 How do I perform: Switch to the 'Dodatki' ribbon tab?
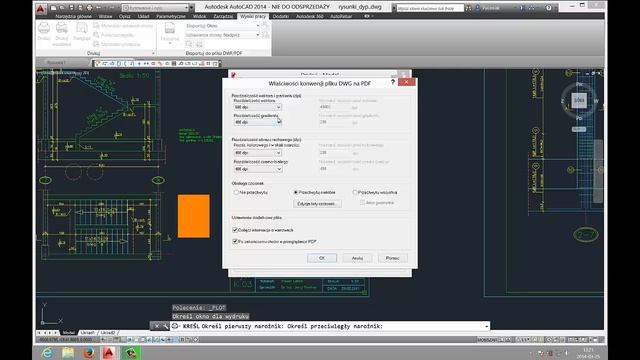coord(281,16)
